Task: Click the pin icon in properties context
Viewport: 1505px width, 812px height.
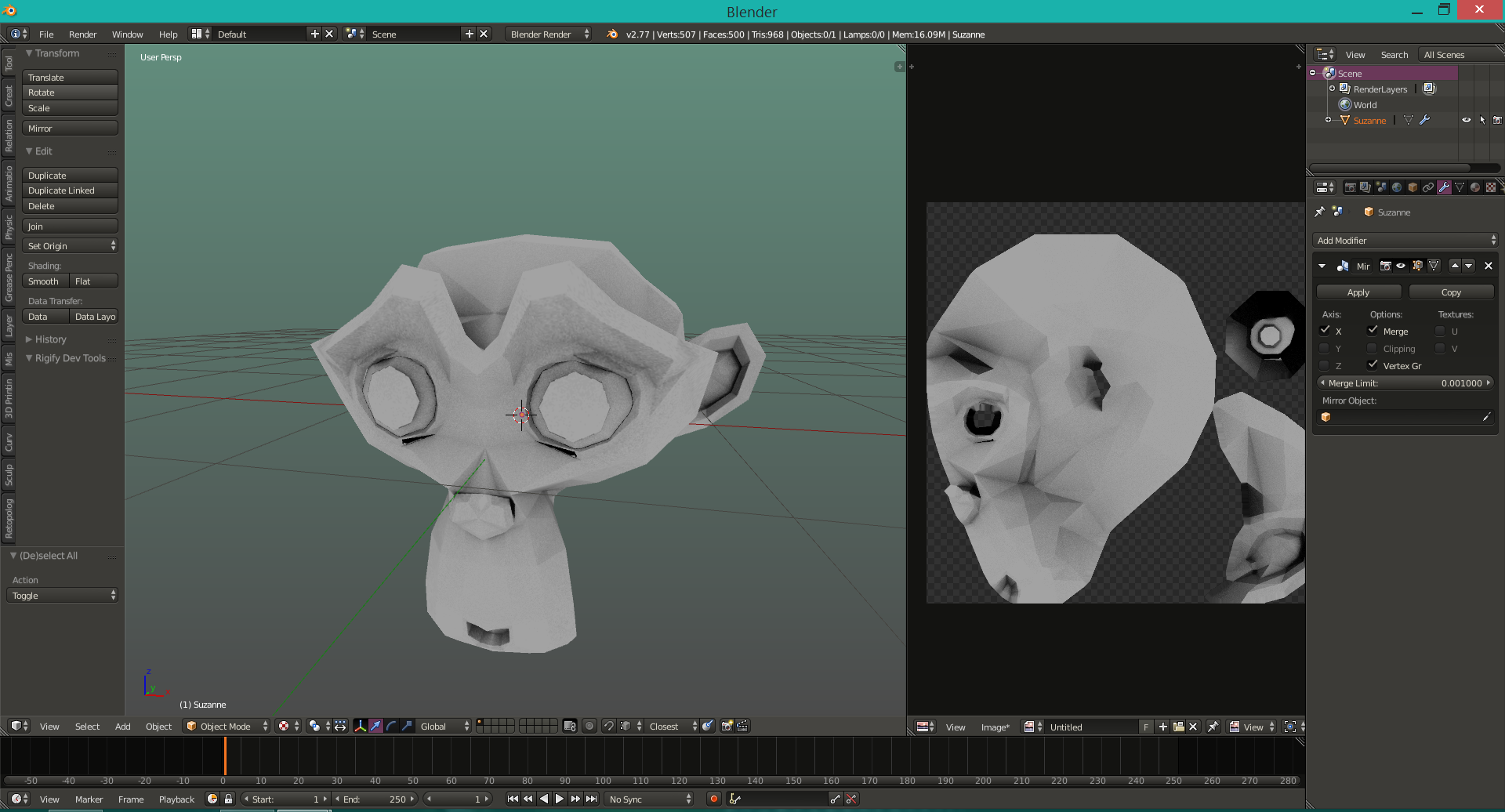Action: click(x=1320, y=212)
